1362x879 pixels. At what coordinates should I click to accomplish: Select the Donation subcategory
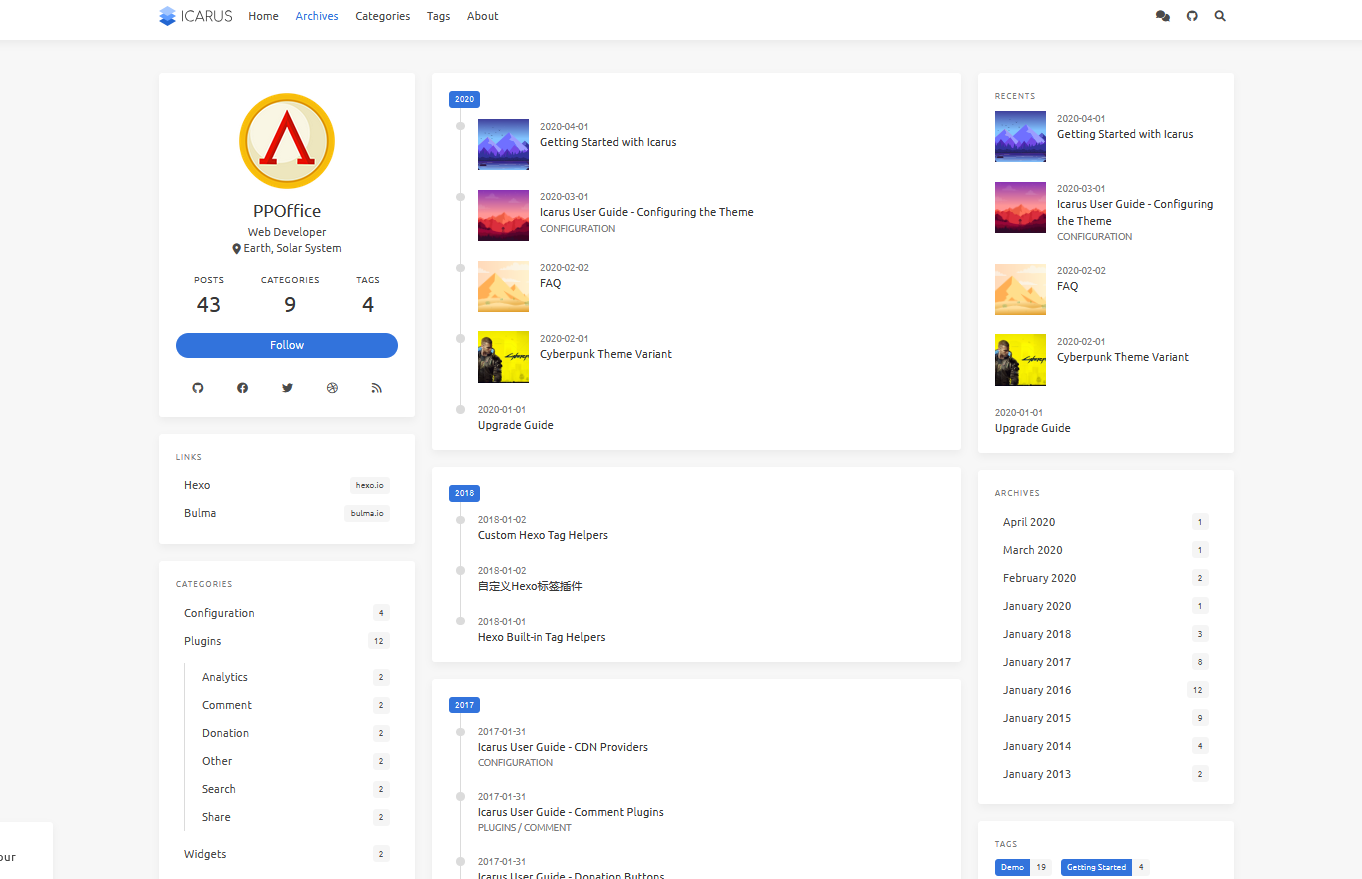tap(225, 733)
